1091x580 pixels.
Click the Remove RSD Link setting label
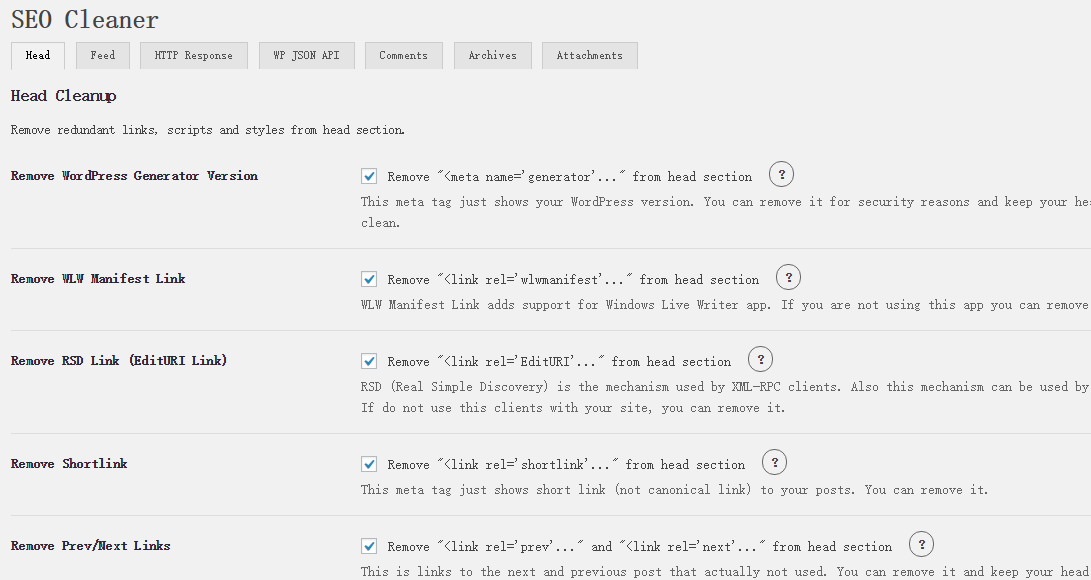pos(119,361)
